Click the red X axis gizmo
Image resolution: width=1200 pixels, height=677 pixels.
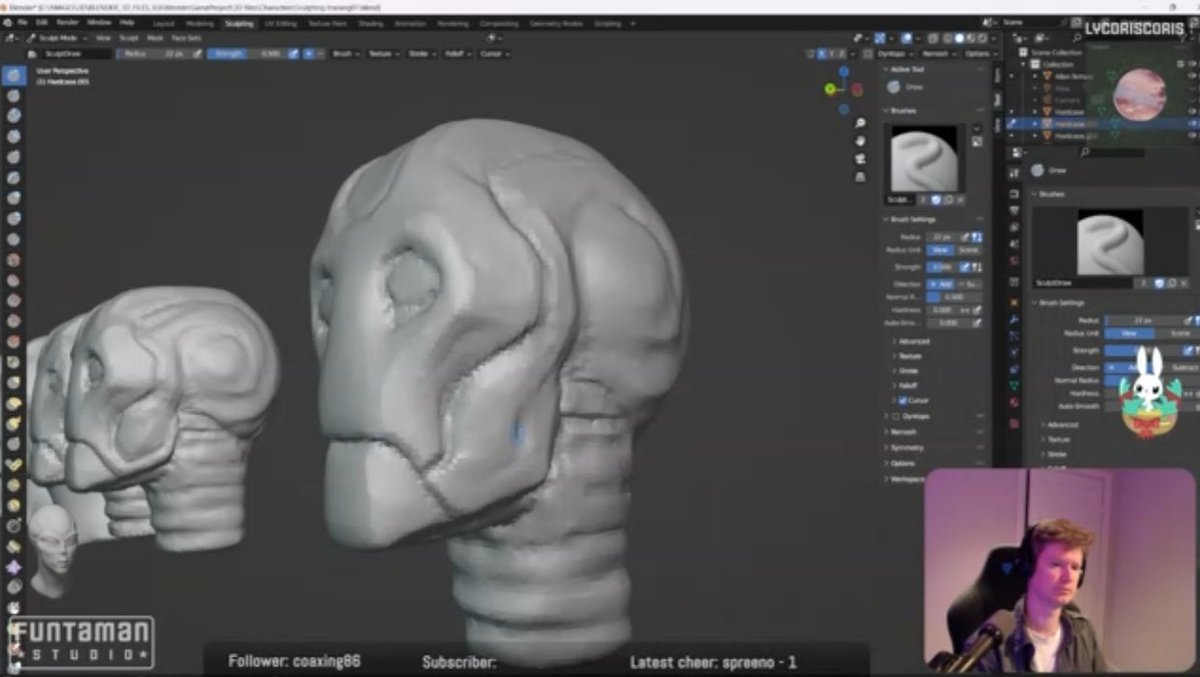pyautogui.click(x=857, y=90)
